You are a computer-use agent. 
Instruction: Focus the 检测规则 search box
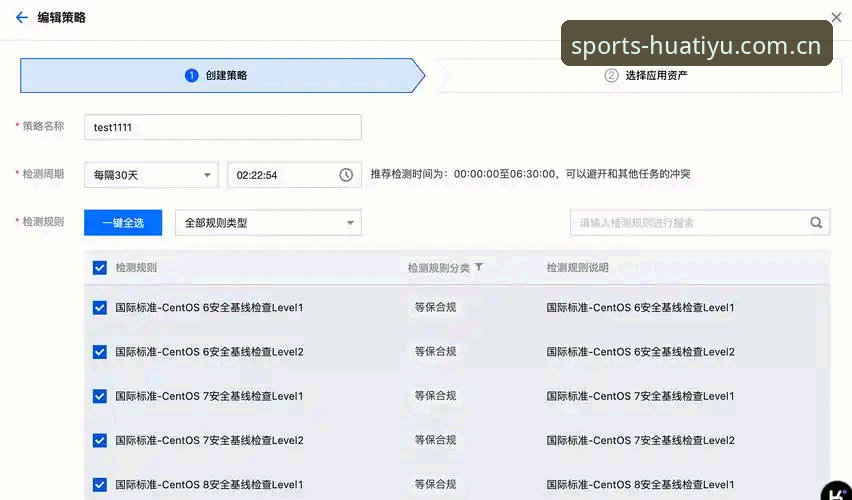click(x=700, y=223)
